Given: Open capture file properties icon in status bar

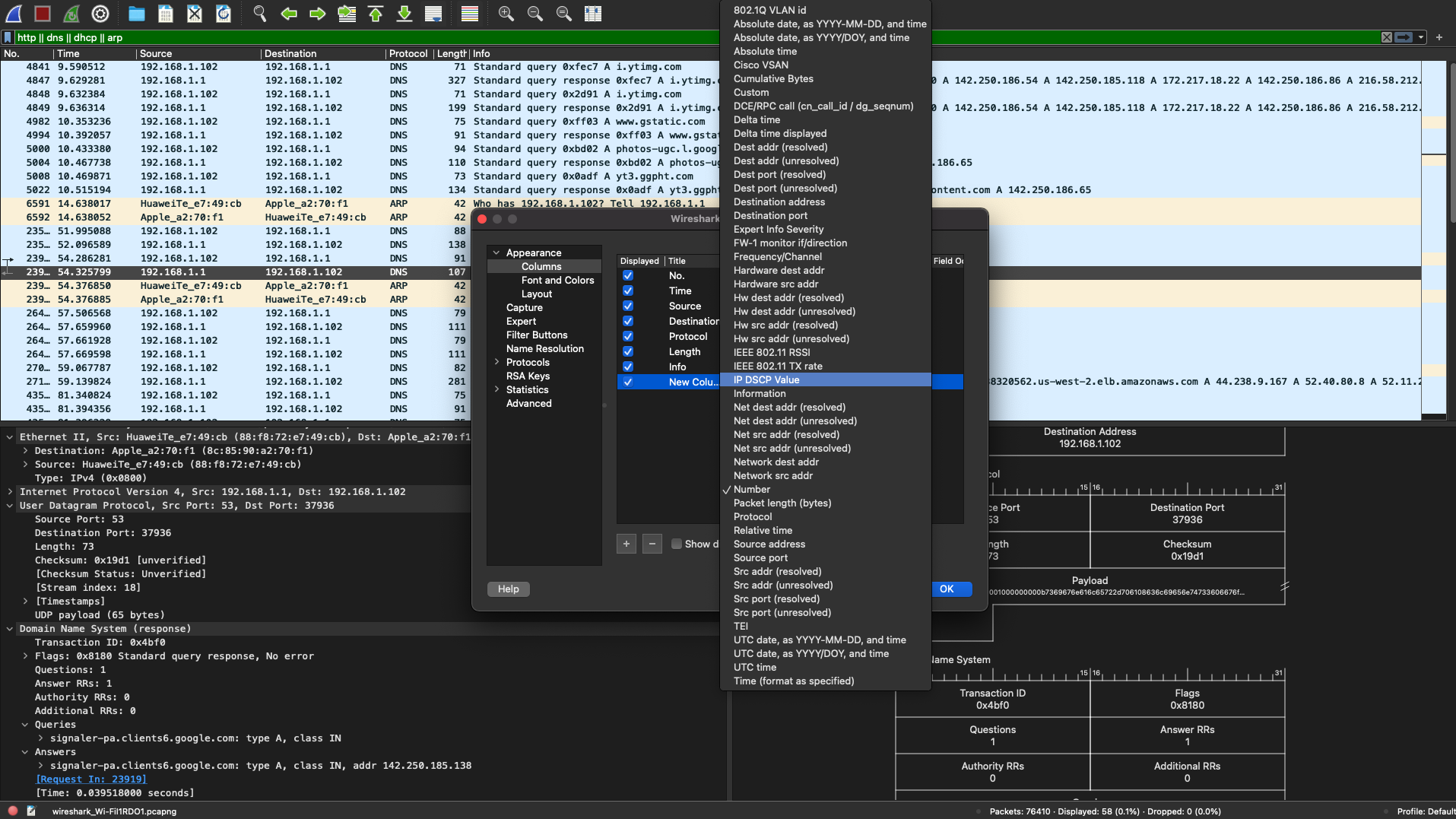Looking at the screenshot, I should point(31,811).
